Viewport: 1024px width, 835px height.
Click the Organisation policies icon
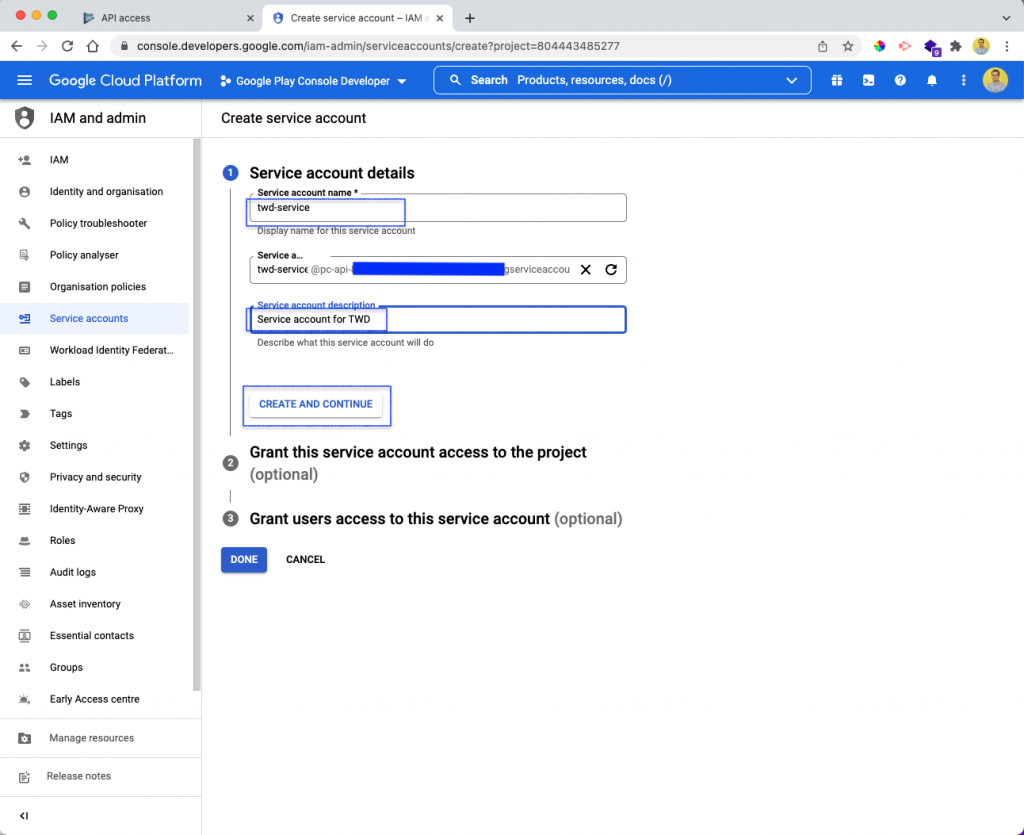point(24,287)
